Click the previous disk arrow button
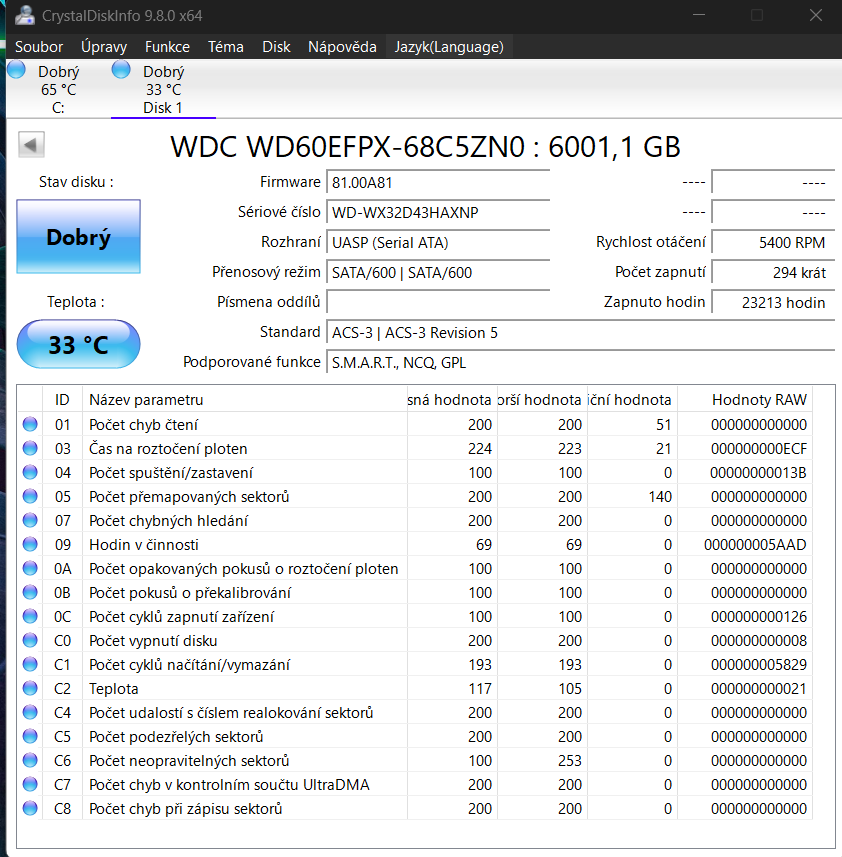Screen dimensions: 842x857 [31, 145]
